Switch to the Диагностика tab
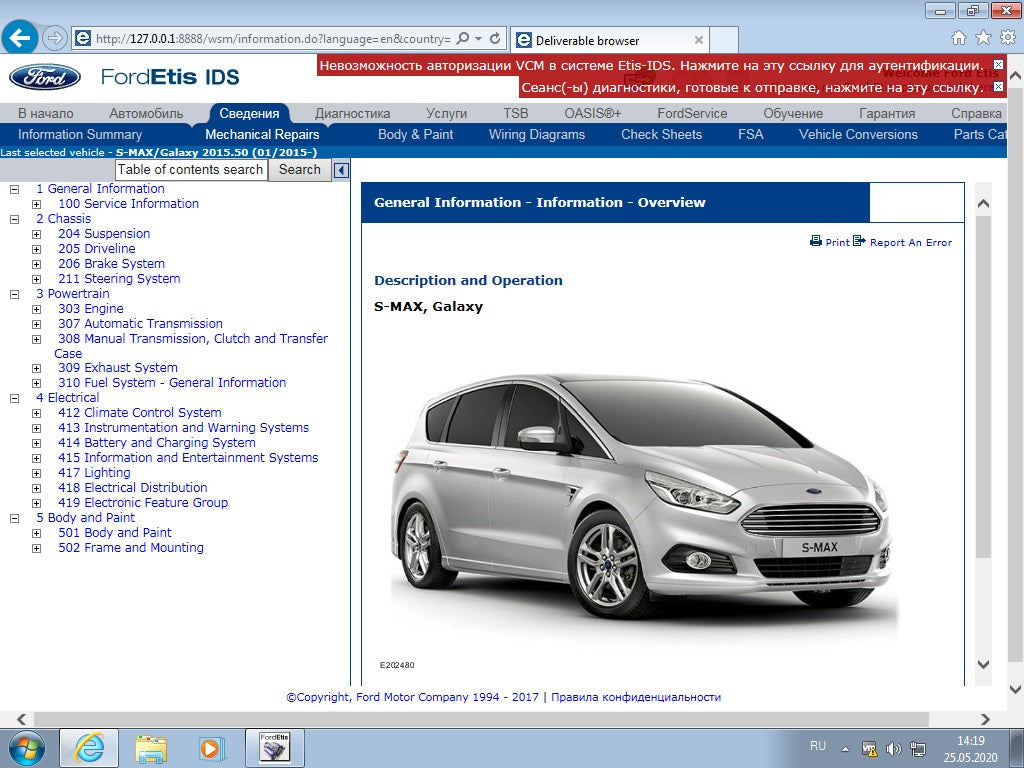1024x768 pixels. (352, 113)
